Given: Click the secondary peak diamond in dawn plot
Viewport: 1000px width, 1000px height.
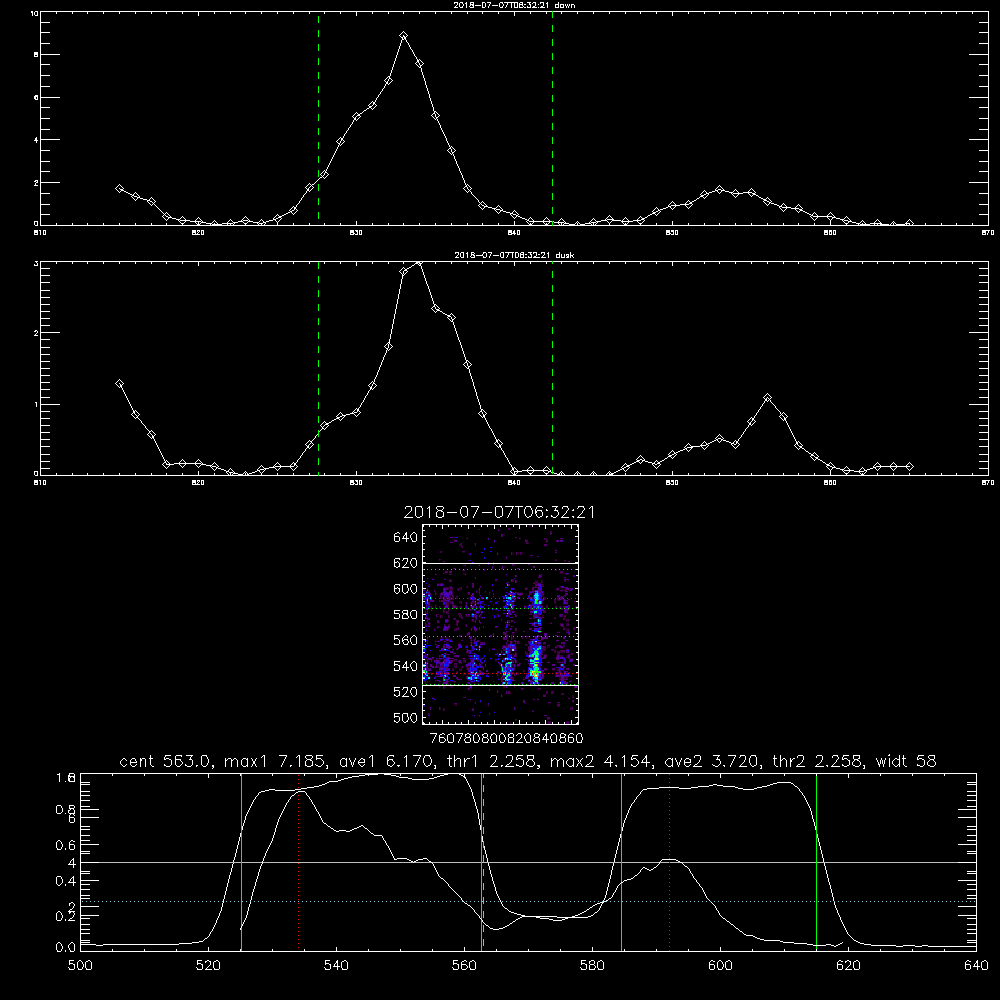Looking at the screenshot, I should [x=720, y=190].
